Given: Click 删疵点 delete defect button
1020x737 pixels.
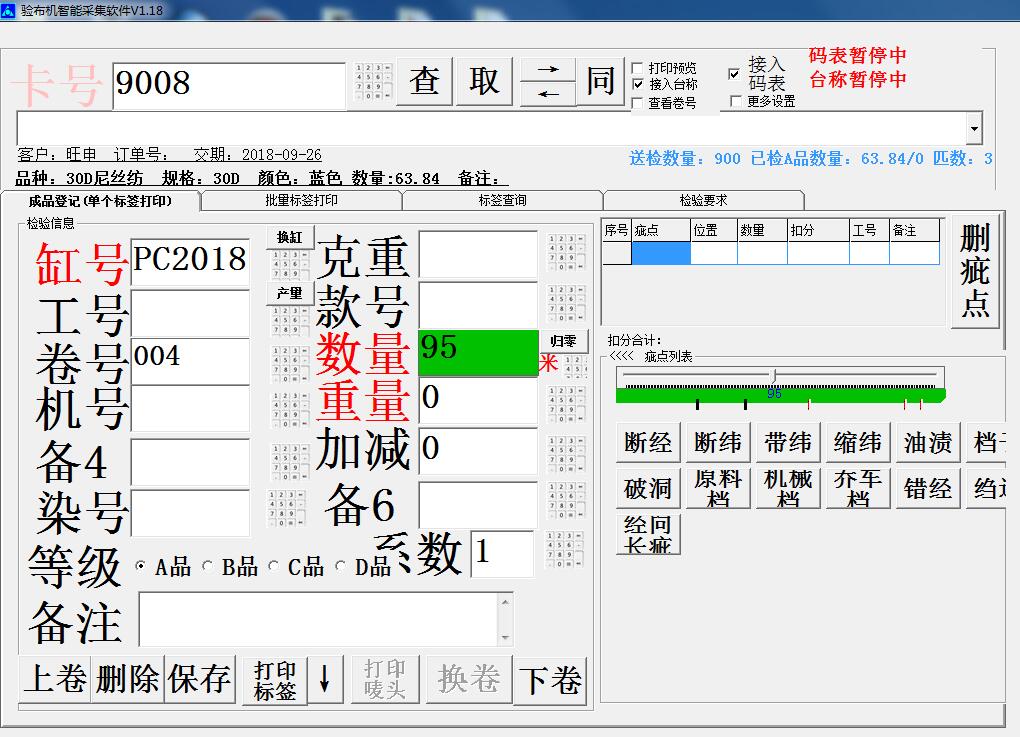Looking at the screenshot, I should (974, 271).
